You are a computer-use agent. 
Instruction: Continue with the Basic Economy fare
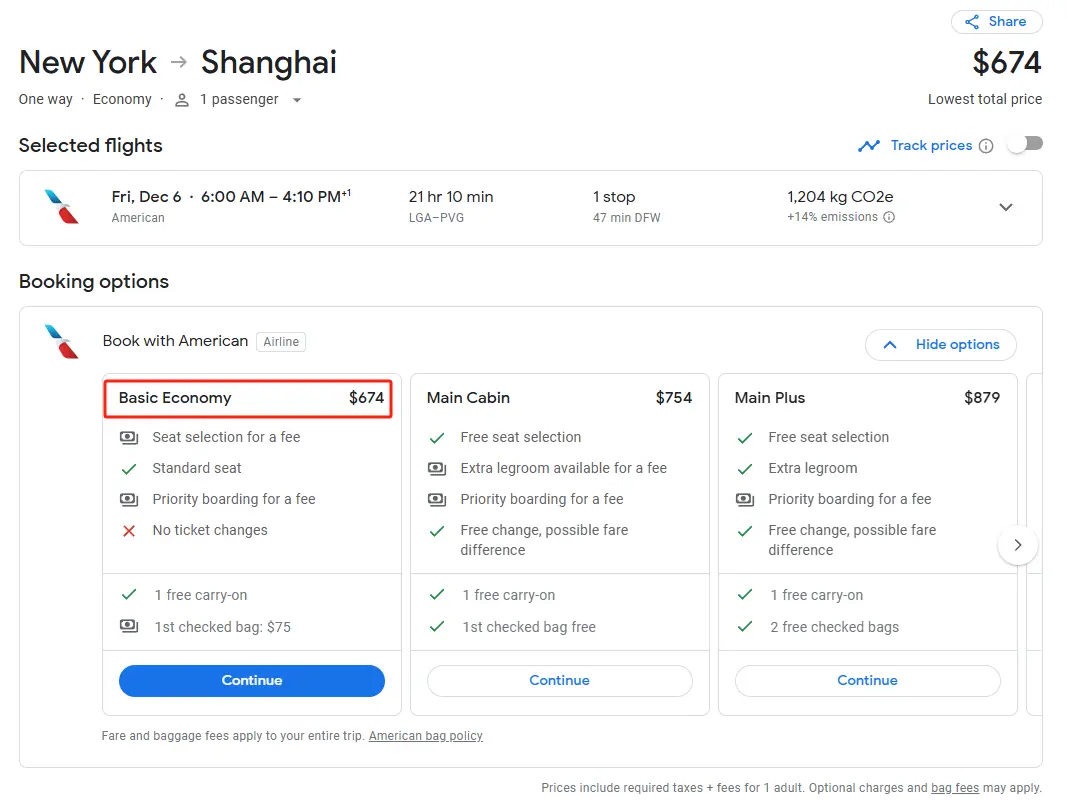[251, 681]
